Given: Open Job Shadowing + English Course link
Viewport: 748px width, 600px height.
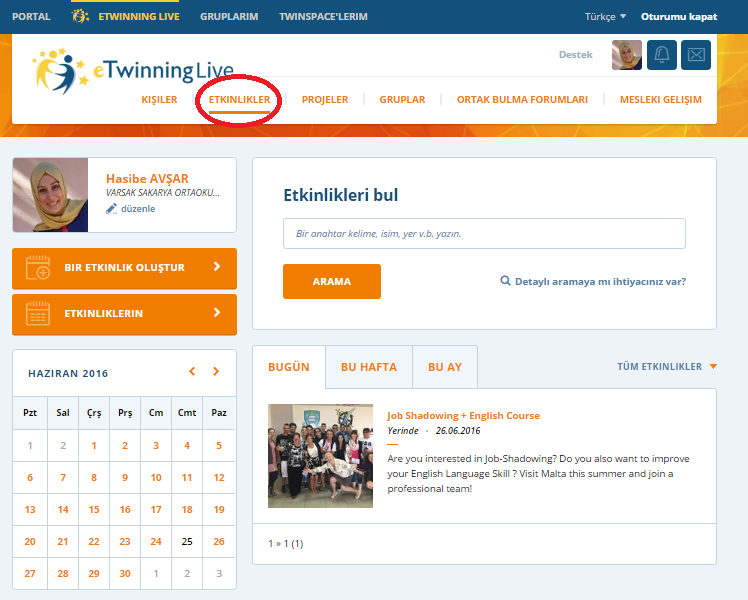Looking at the screenshot, I should [x=463, y=415].
